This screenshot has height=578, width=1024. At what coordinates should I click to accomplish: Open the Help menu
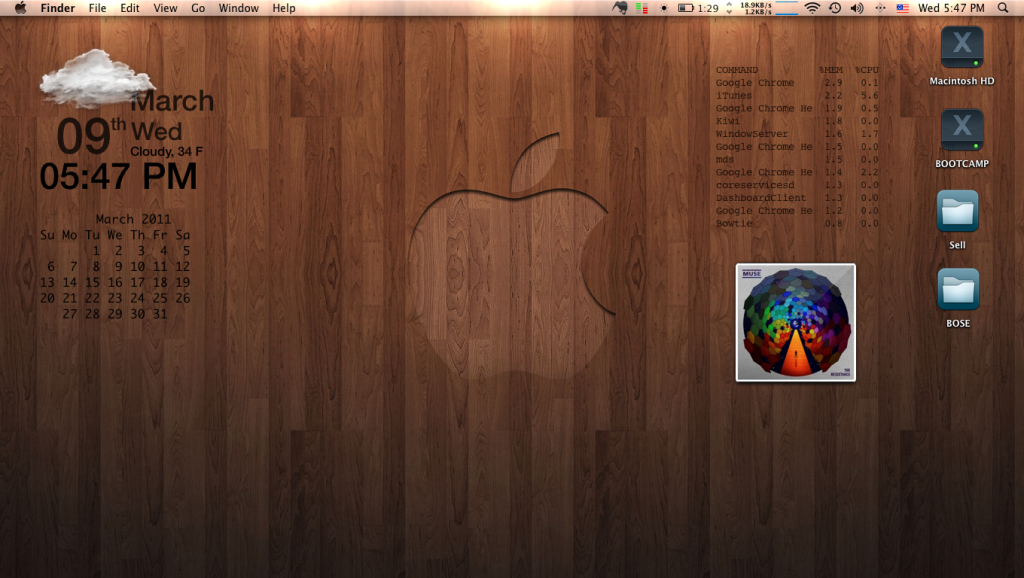tap(283, 8)
